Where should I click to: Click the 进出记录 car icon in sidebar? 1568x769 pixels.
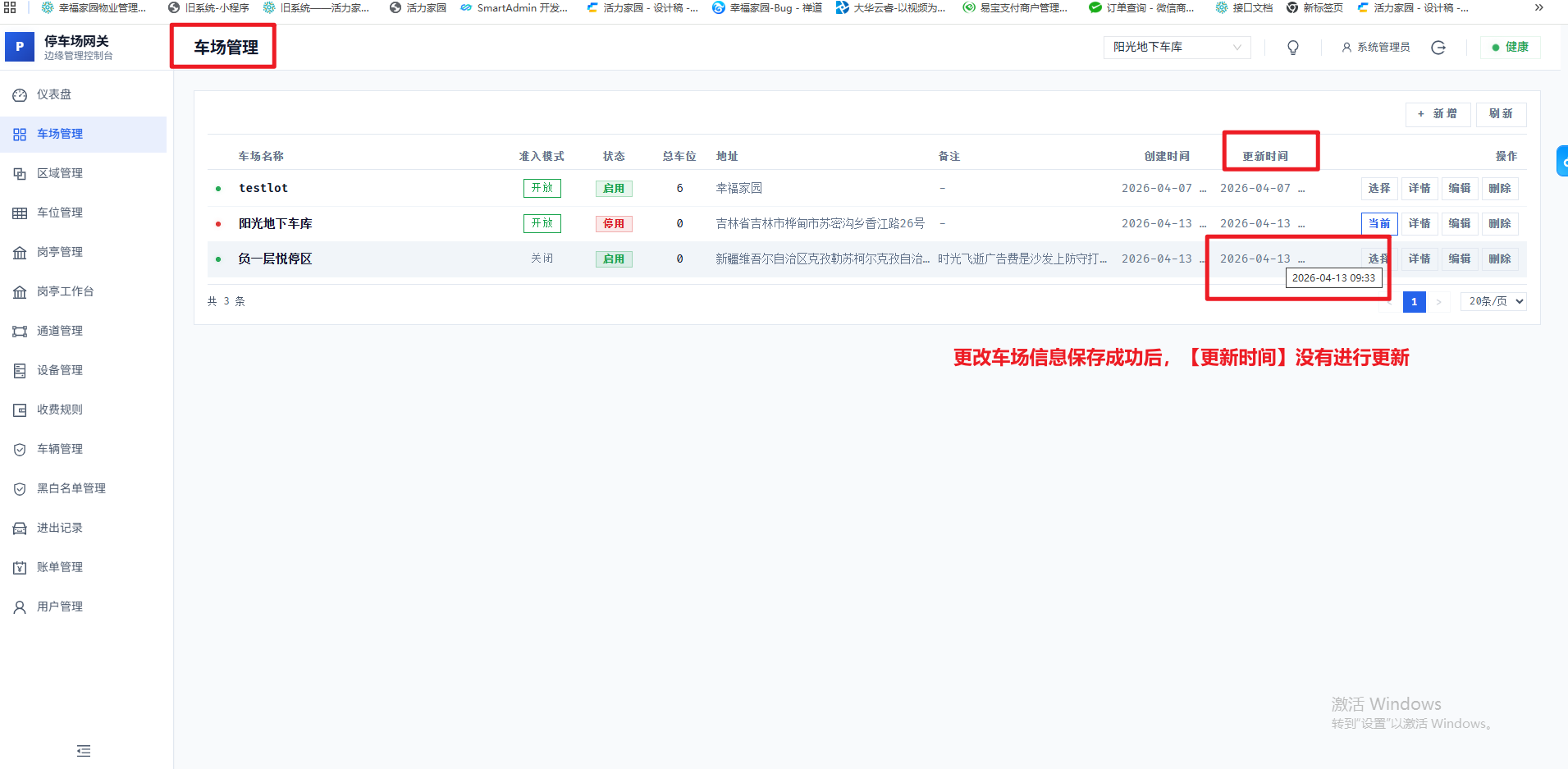(20, 529)
